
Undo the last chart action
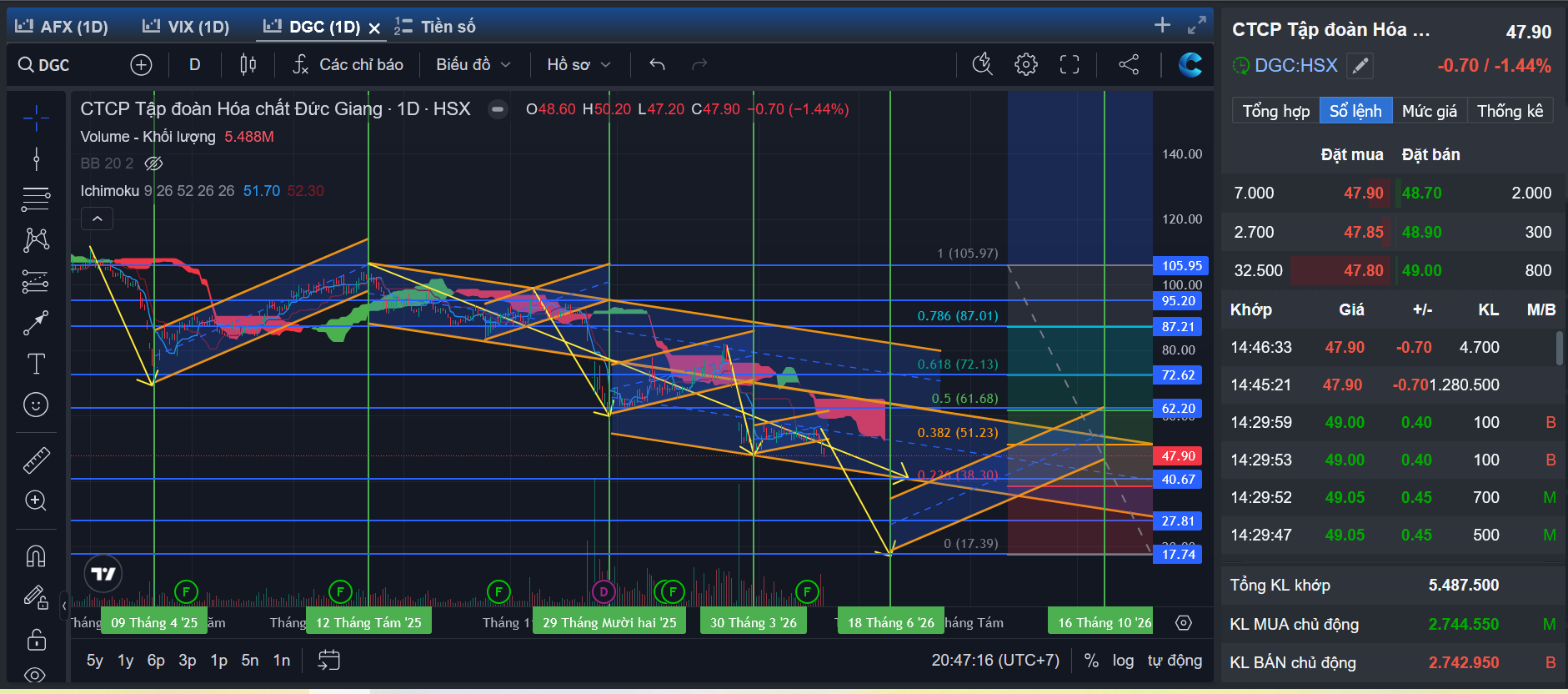pos(658,65)
